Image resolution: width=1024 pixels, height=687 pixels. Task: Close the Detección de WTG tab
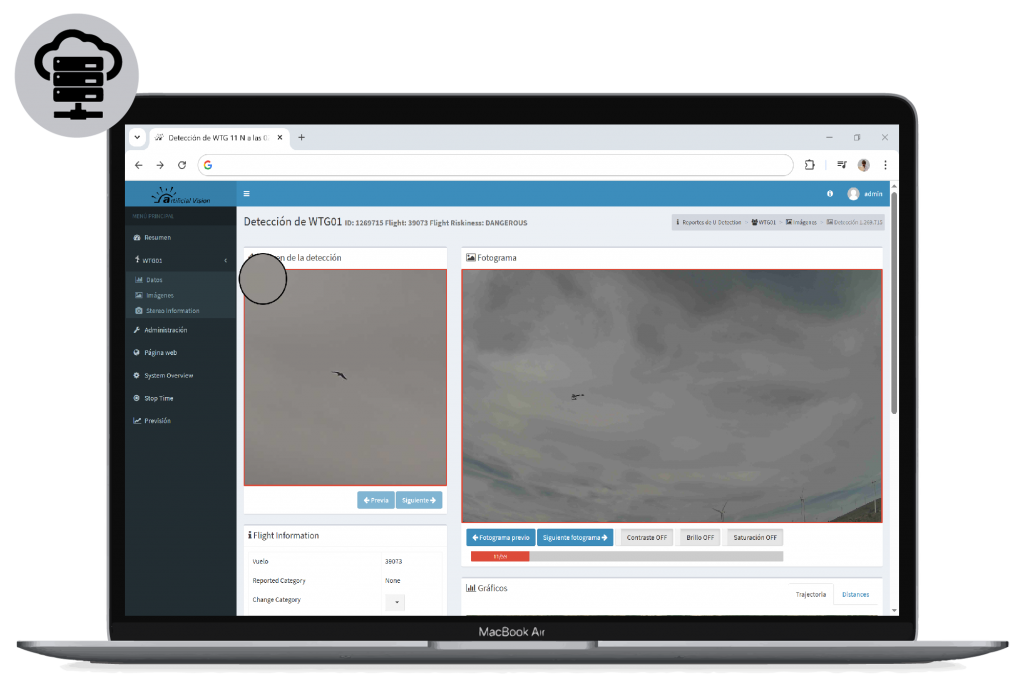(x=280, y=137)
